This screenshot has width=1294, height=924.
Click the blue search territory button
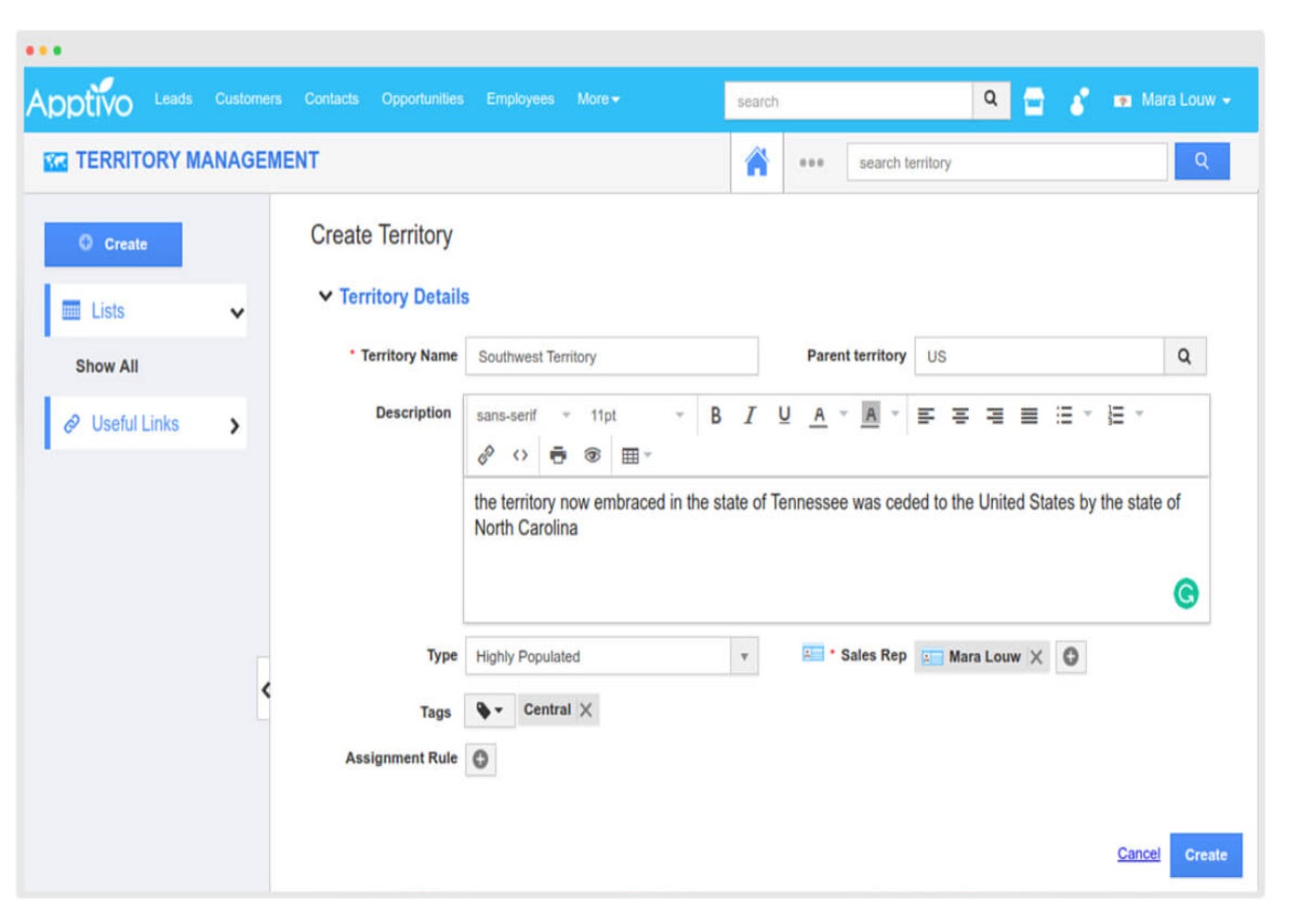coord(1202,162)
